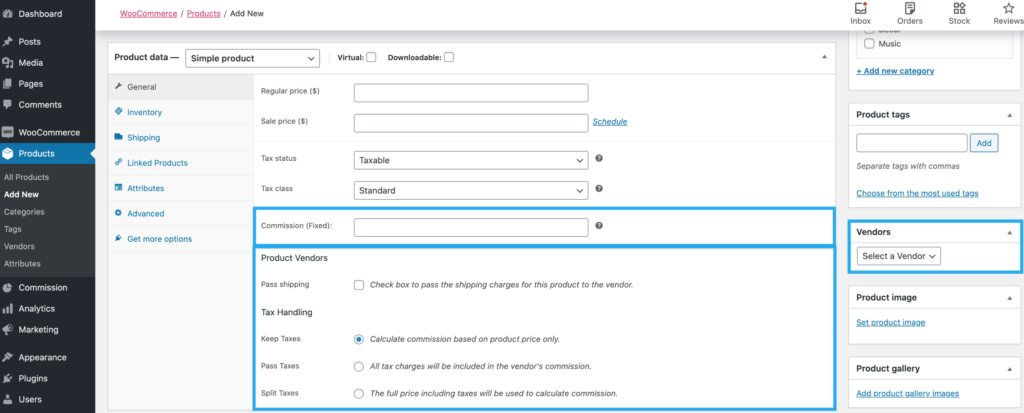The image size is (1024, 413).
Task: Click the link icon of Linked Products
Action: tap(118, 162)
